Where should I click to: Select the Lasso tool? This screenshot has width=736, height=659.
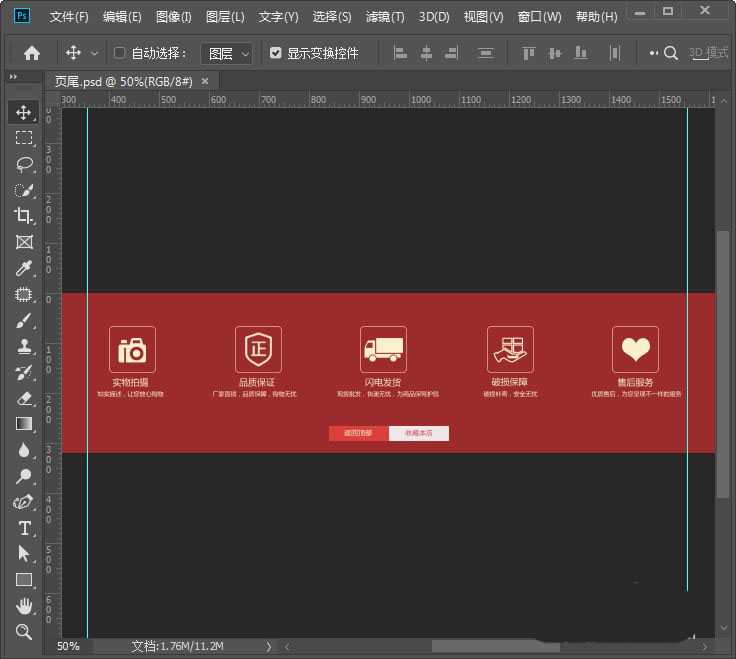(24, 164)
